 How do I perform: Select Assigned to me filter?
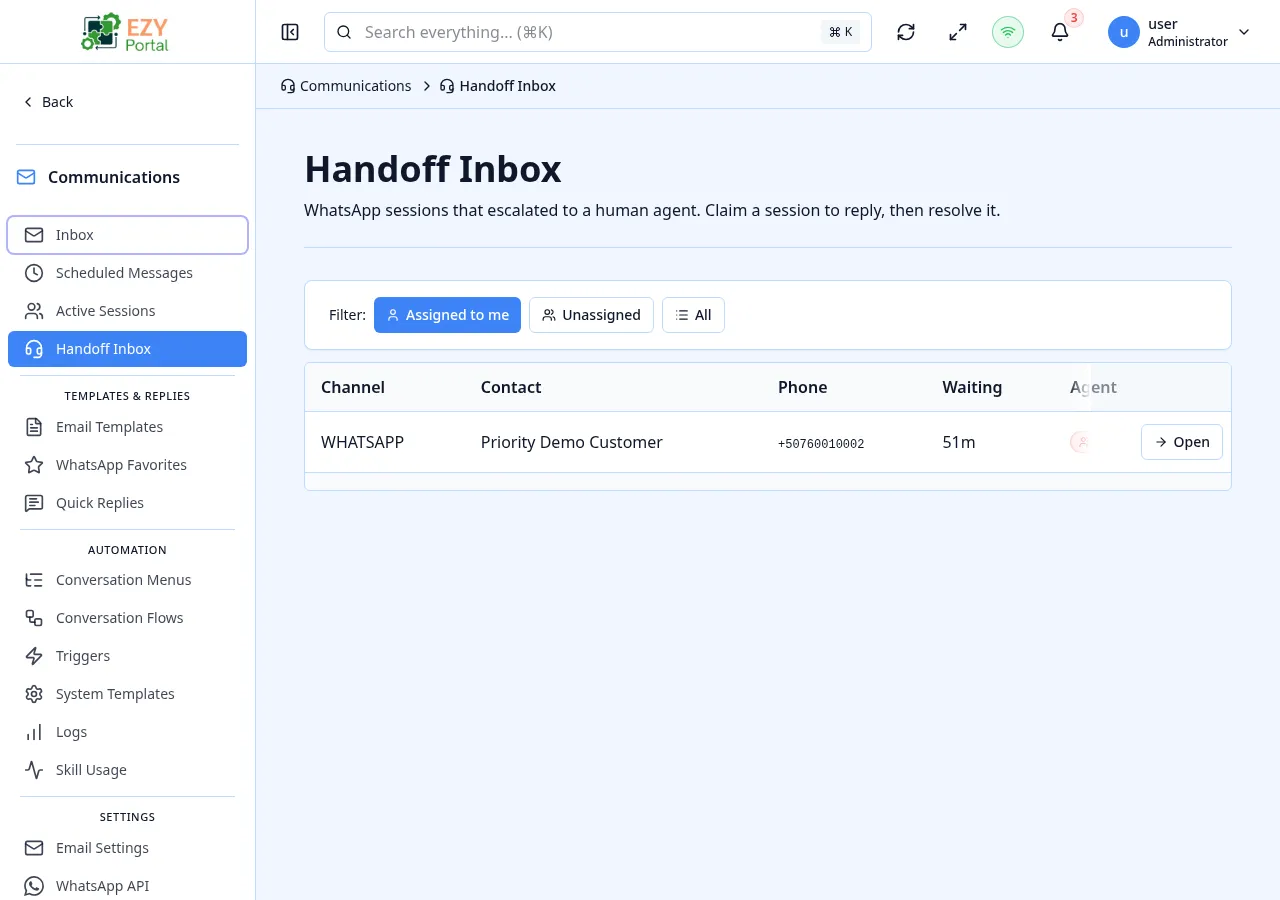(447, 315)
